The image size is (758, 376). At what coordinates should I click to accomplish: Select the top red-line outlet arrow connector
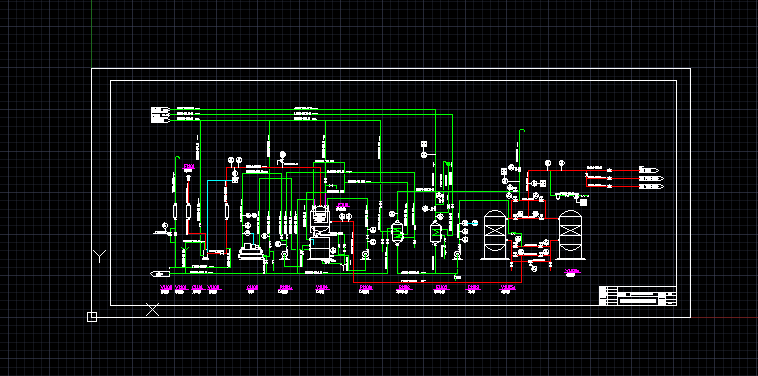648,170
